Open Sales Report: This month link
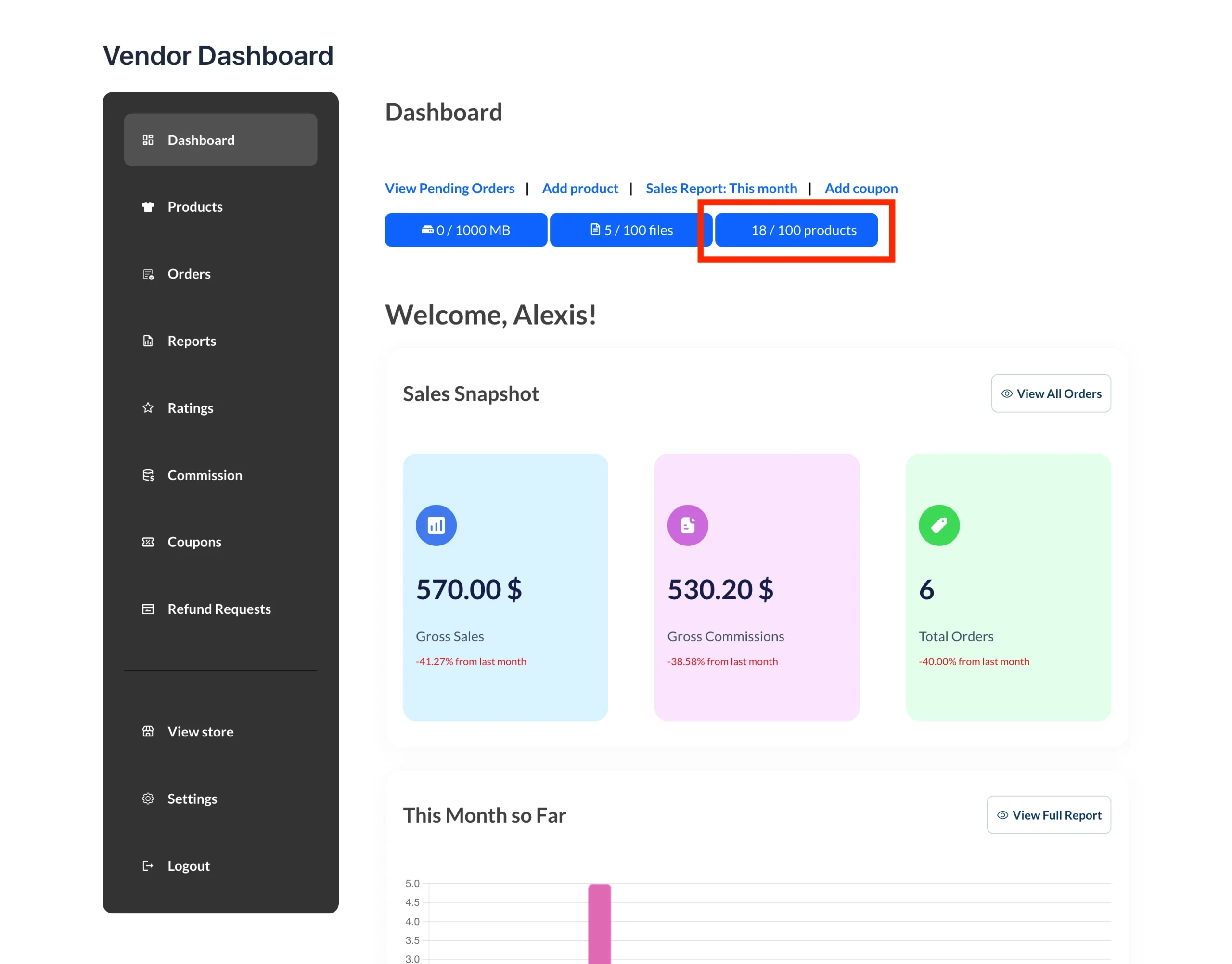The image size is (1232, 964). pyautogui.click(x=721, y=188)
